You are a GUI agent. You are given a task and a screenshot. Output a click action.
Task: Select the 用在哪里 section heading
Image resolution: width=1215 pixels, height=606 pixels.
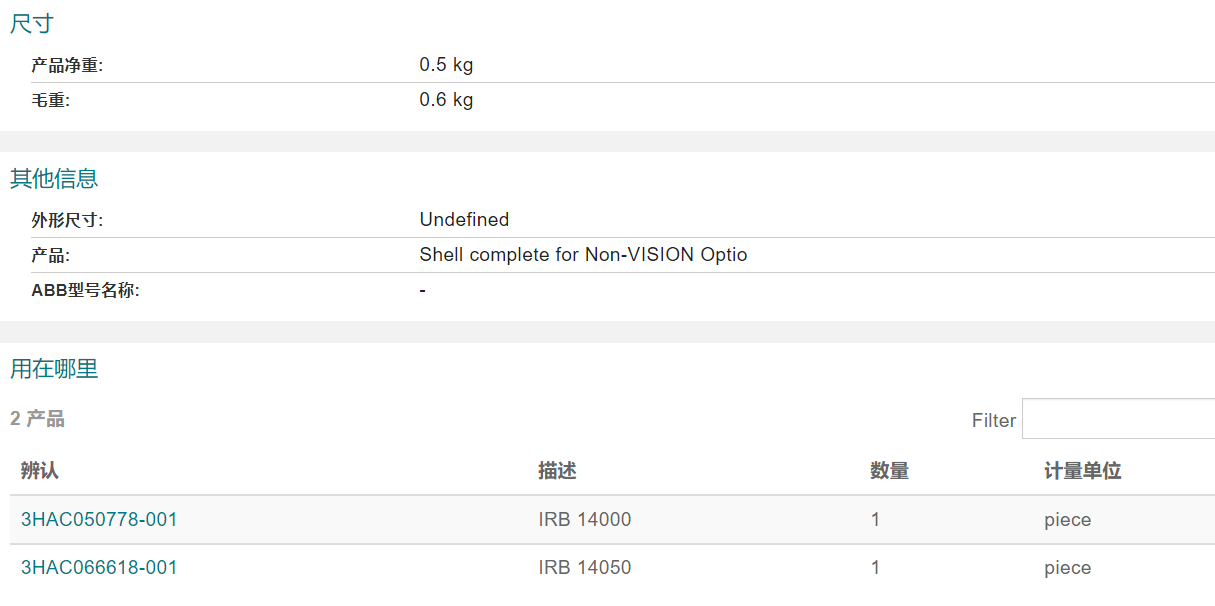tap(54, 369)
